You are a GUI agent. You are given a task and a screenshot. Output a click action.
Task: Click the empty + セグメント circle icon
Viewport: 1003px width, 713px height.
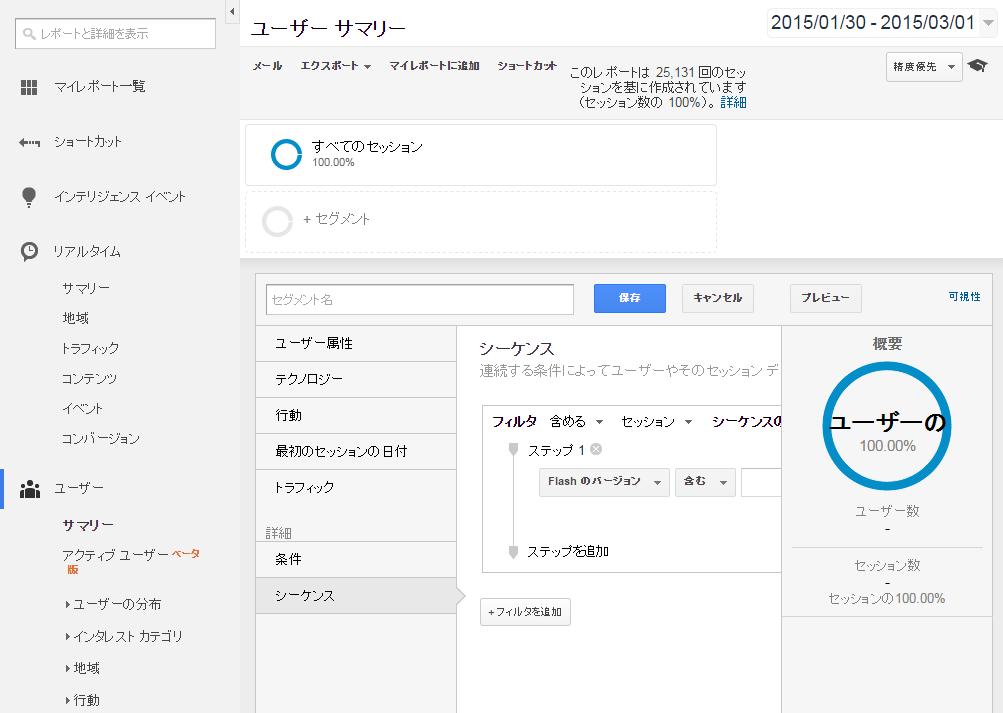[x=278, y=221]
